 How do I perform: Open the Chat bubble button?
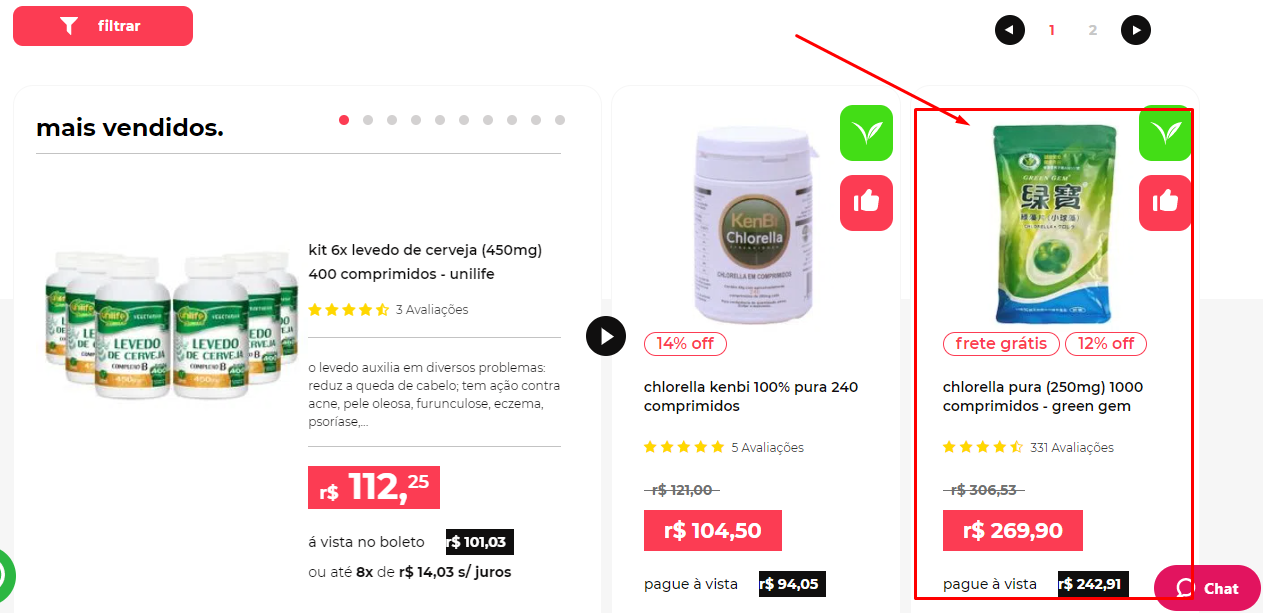pos(1207,588)
